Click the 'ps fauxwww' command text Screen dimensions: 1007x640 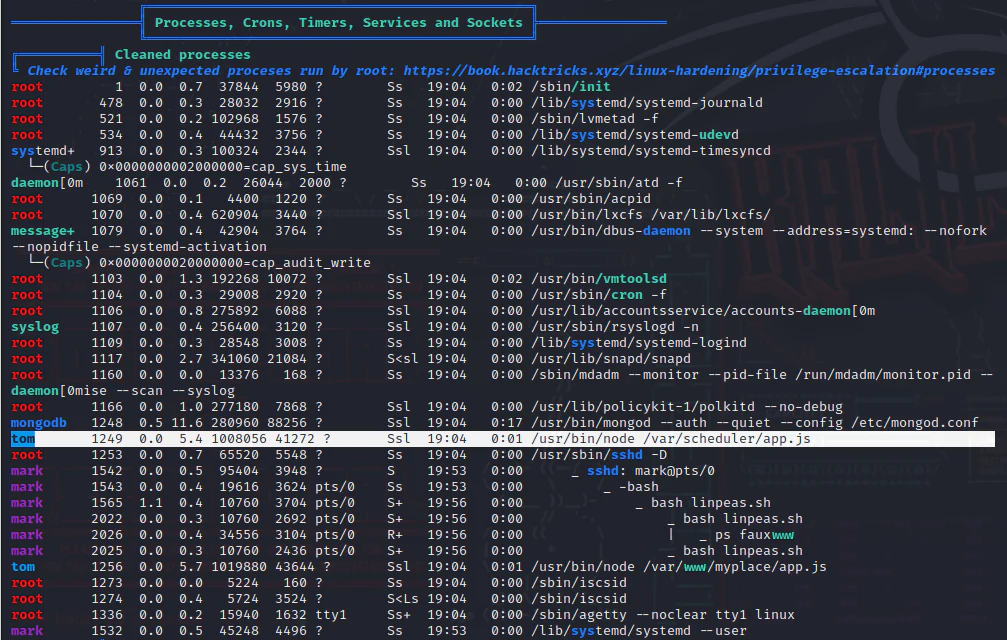point(754,535)
